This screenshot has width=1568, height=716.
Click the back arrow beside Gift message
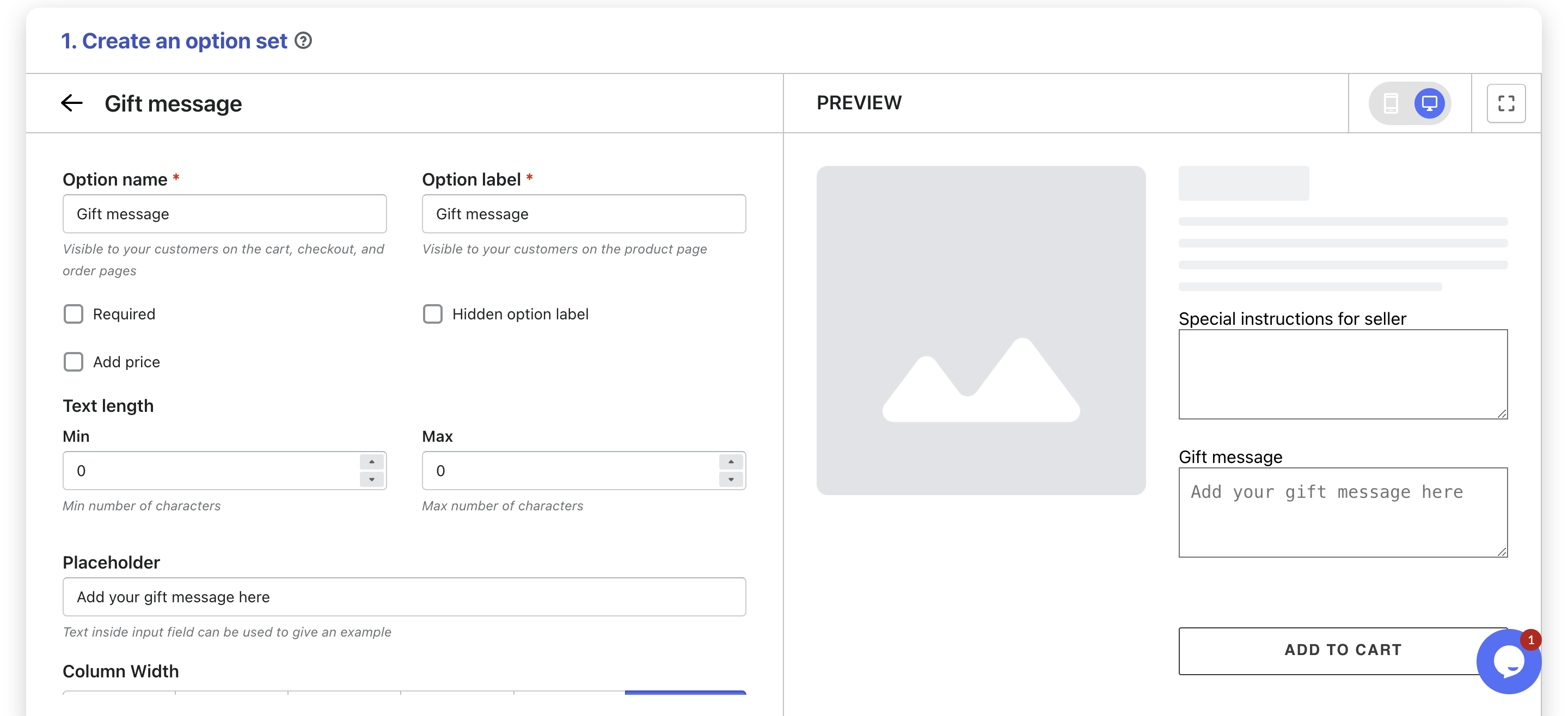coord(72,103)
